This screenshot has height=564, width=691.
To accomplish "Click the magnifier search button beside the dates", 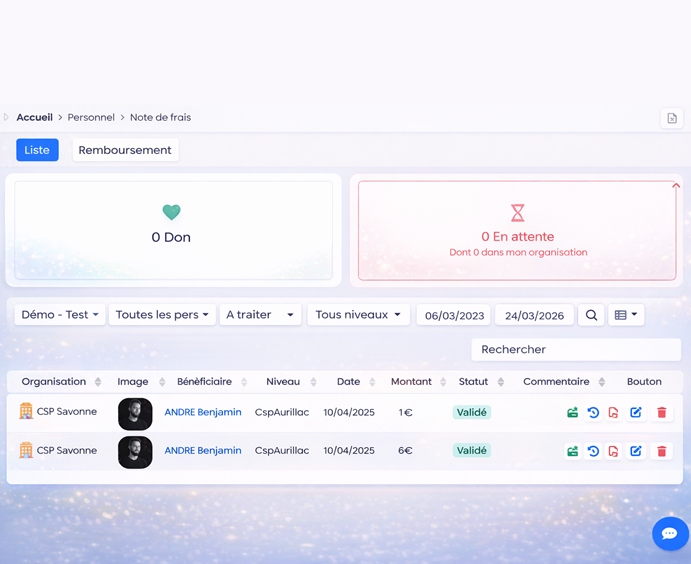I will (x=592, y=315).
